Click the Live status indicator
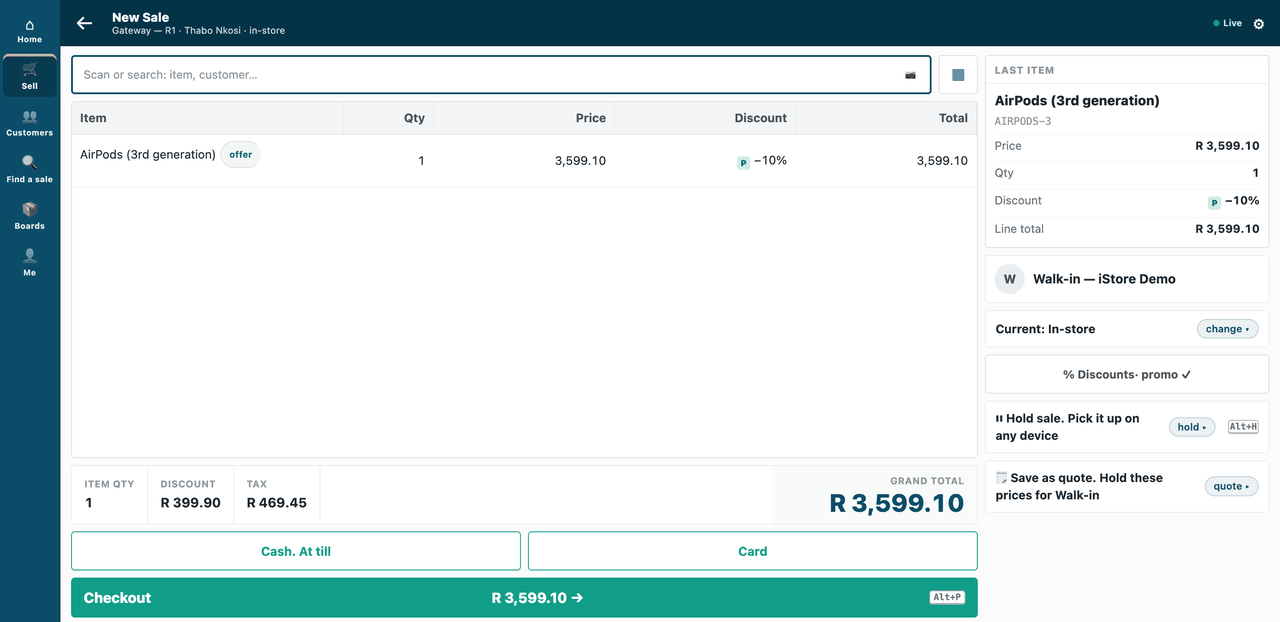 (x=1227, y=23)
